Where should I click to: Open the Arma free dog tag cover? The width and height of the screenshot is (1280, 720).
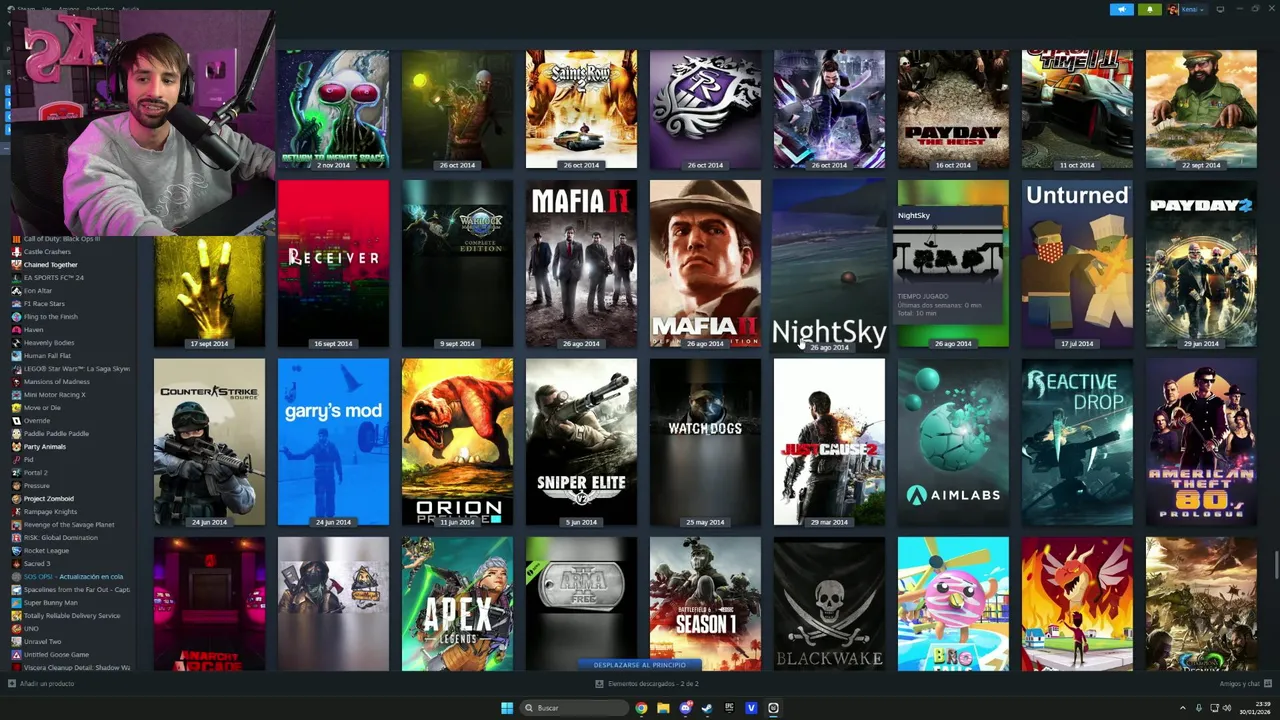[x=581, y=604]
